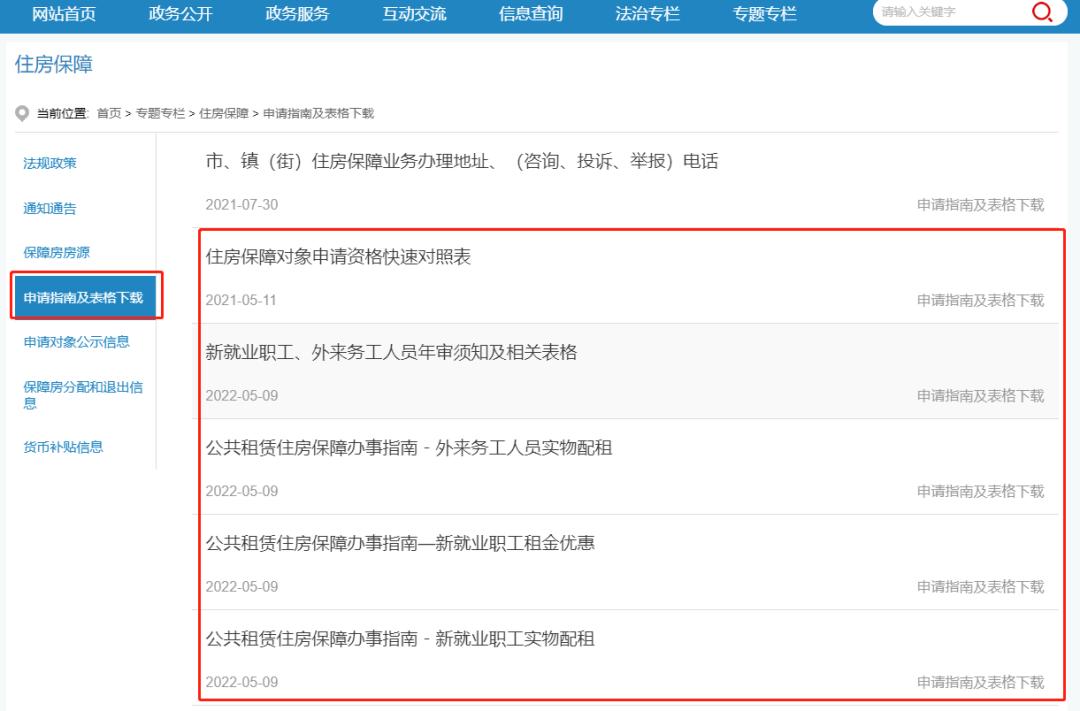Click the red search magnifier icon

pyautogui.click(x=1043, y=13)
